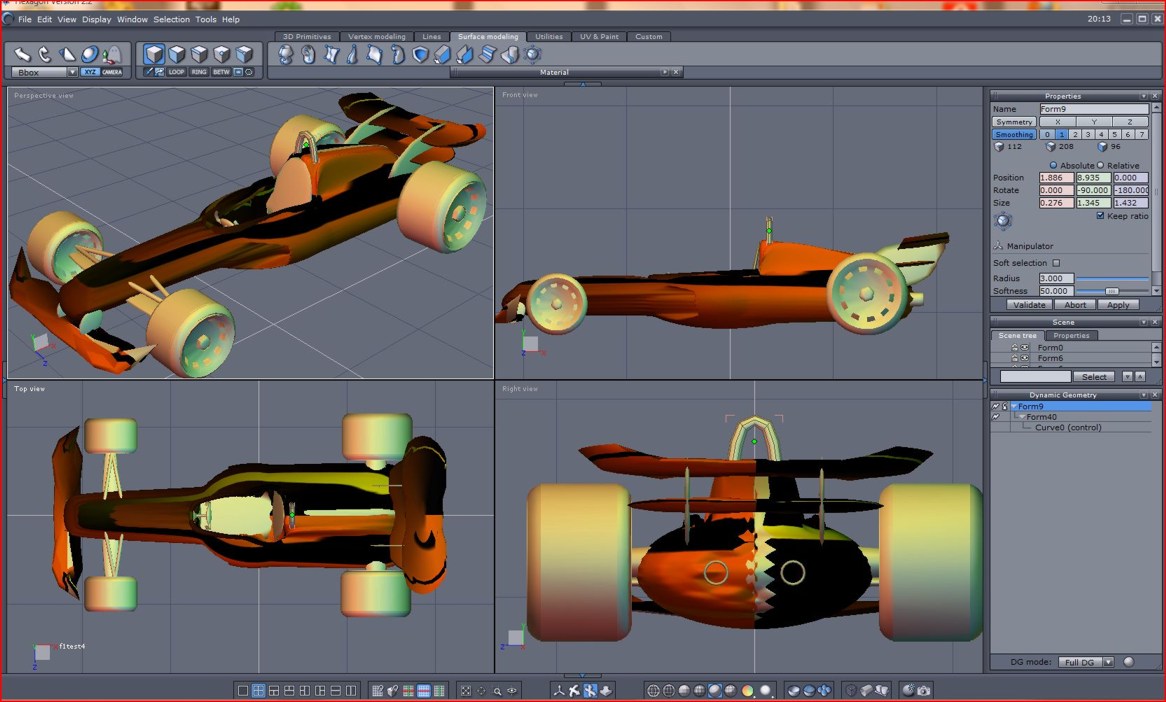
Task: Collapse the Form9 tree node
Action: pos(1012,407)
